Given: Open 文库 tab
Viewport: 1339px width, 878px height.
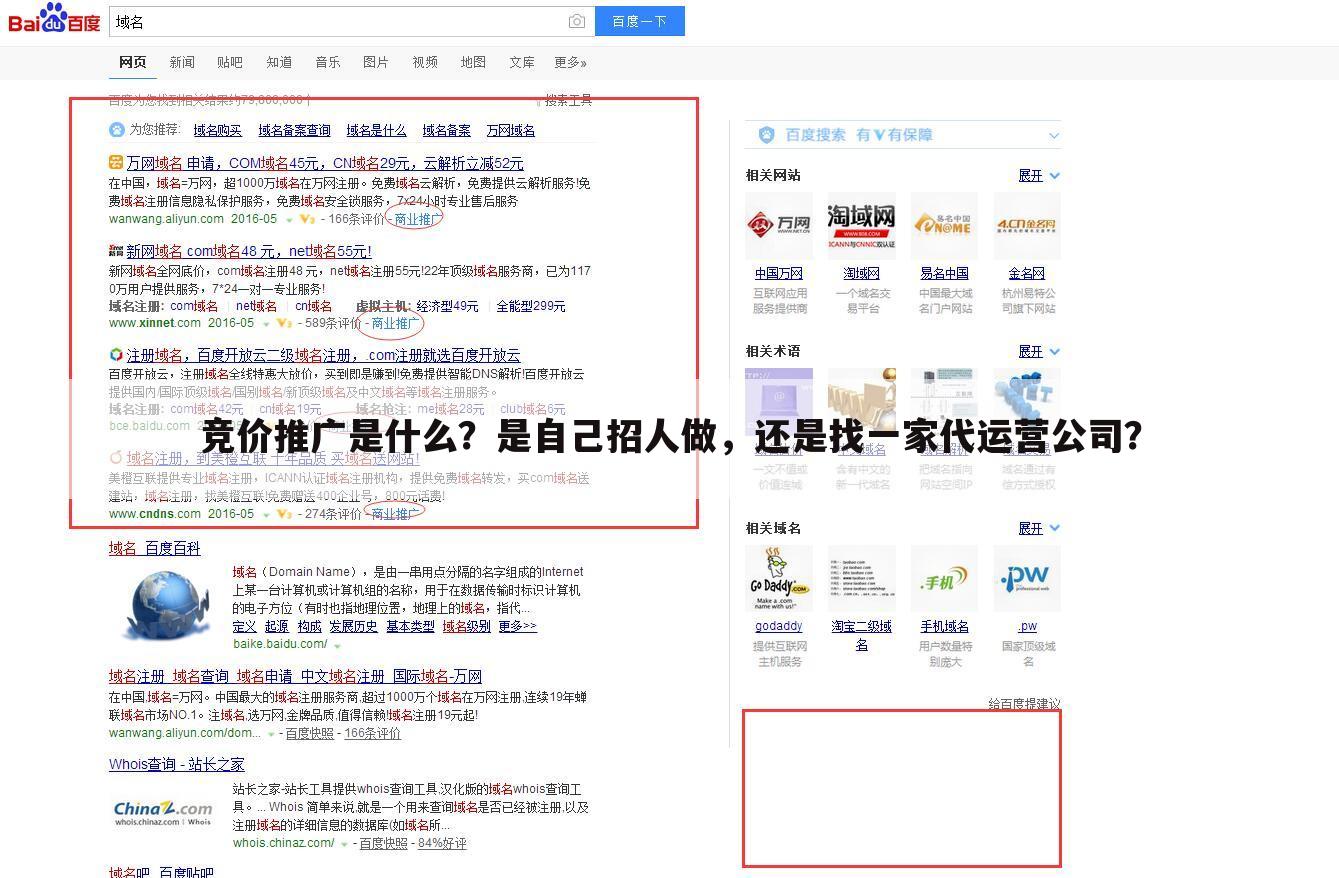Looking at the screenshot, I should click(522, 62).
